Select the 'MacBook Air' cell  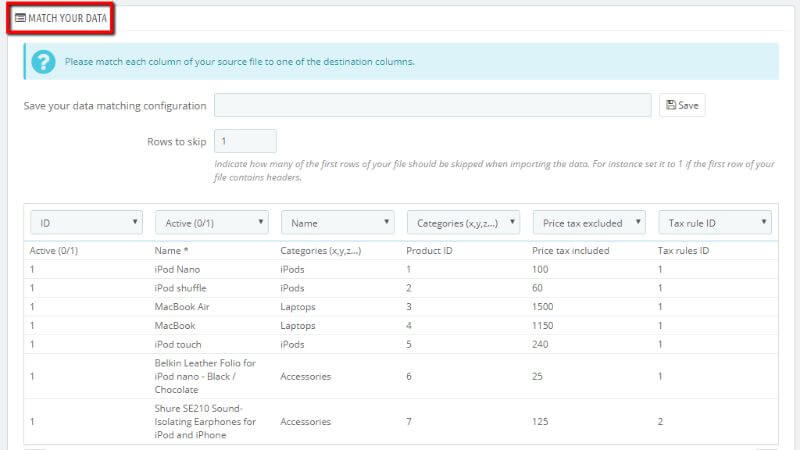pyautogui.click(x=182, y=307)
